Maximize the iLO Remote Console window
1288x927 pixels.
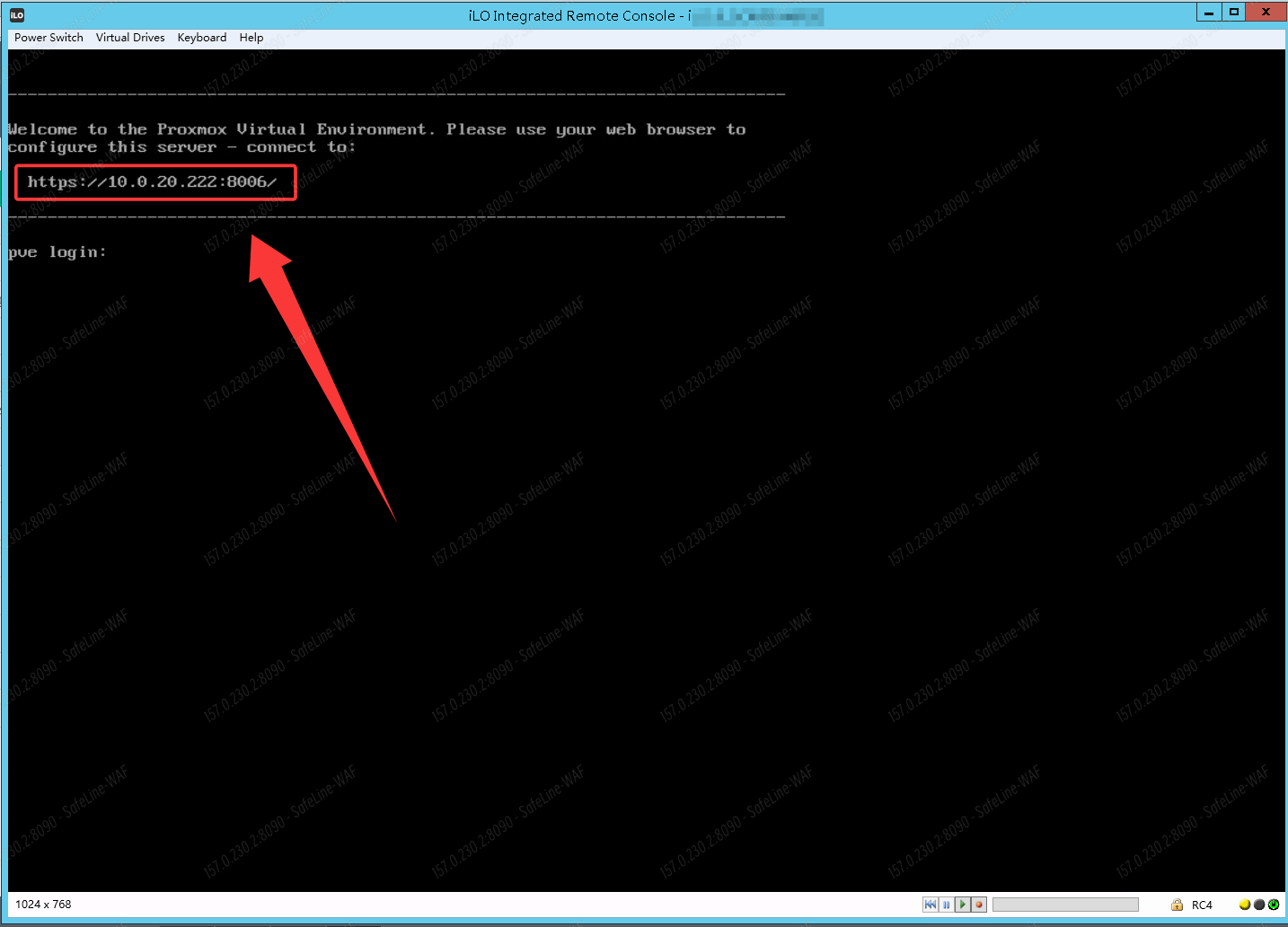click(x=1234, y=12)
